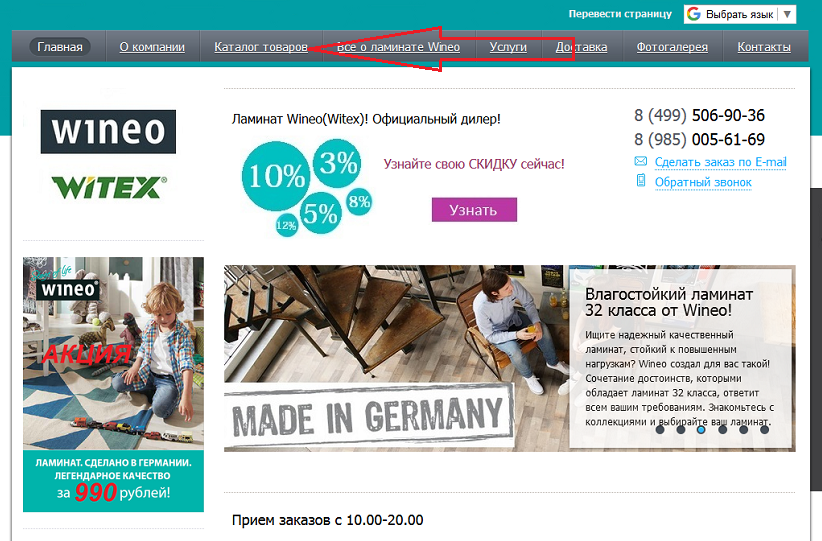Viewport: 822px width, 541px height.
Task: Select the first slide dot in banner
Action: [x=660, y=429]
